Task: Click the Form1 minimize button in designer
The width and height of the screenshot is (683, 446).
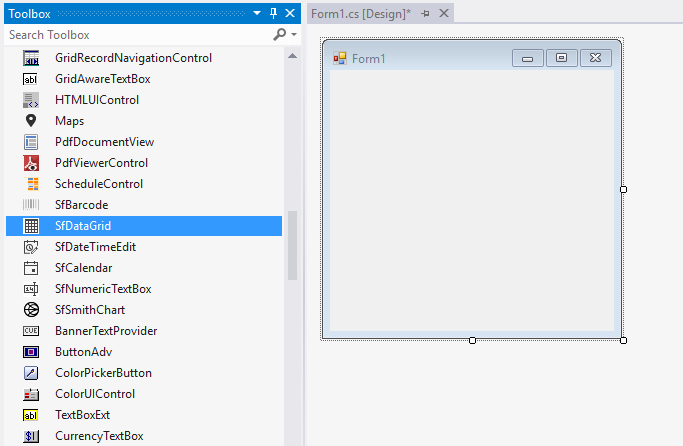Action: coord(528,58)
